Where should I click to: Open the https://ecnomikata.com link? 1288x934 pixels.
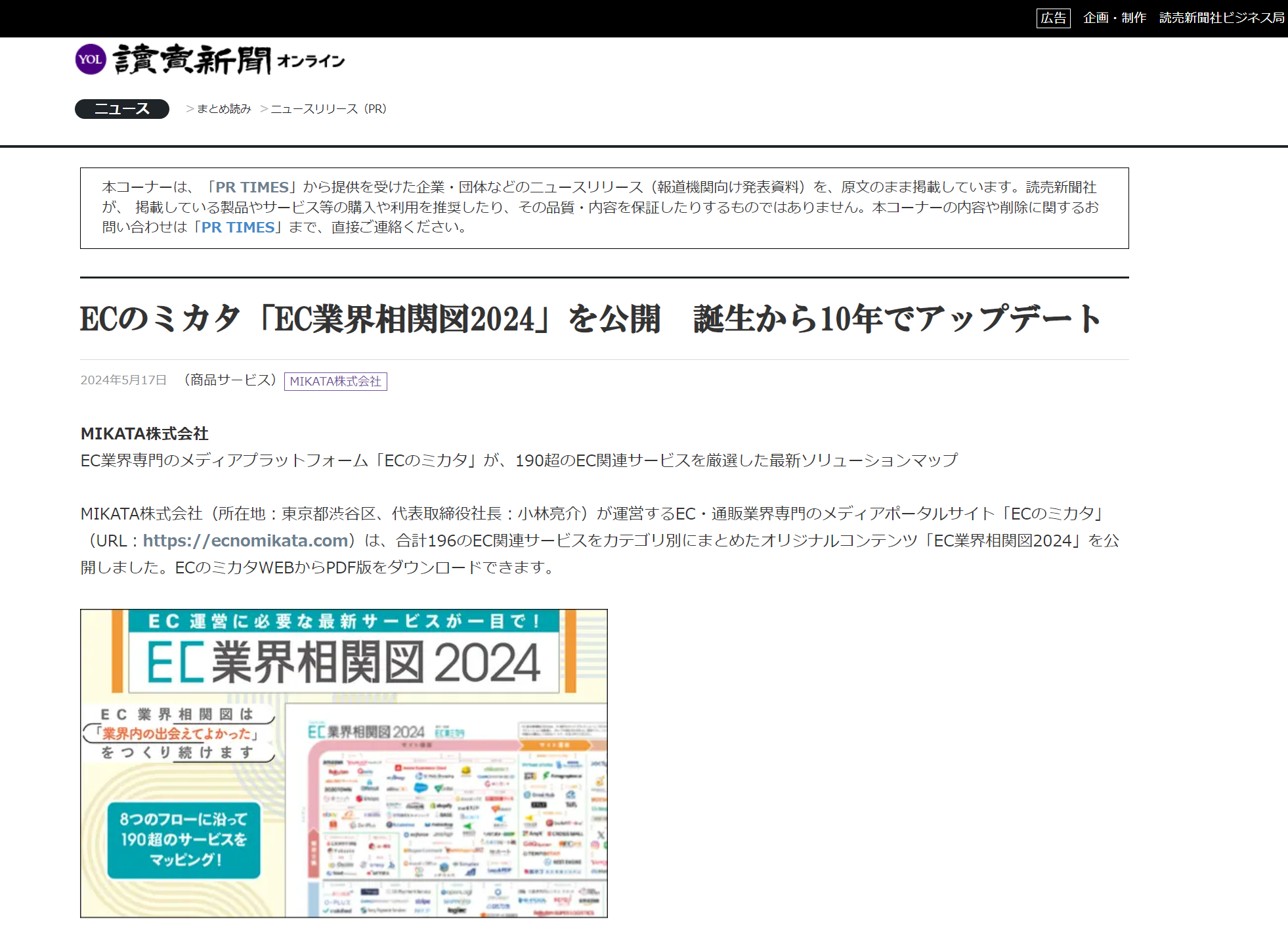246,541
